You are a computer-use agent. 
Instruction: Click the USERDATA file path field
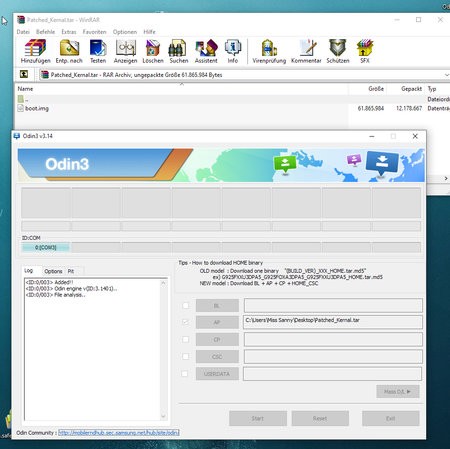(332, 374)
